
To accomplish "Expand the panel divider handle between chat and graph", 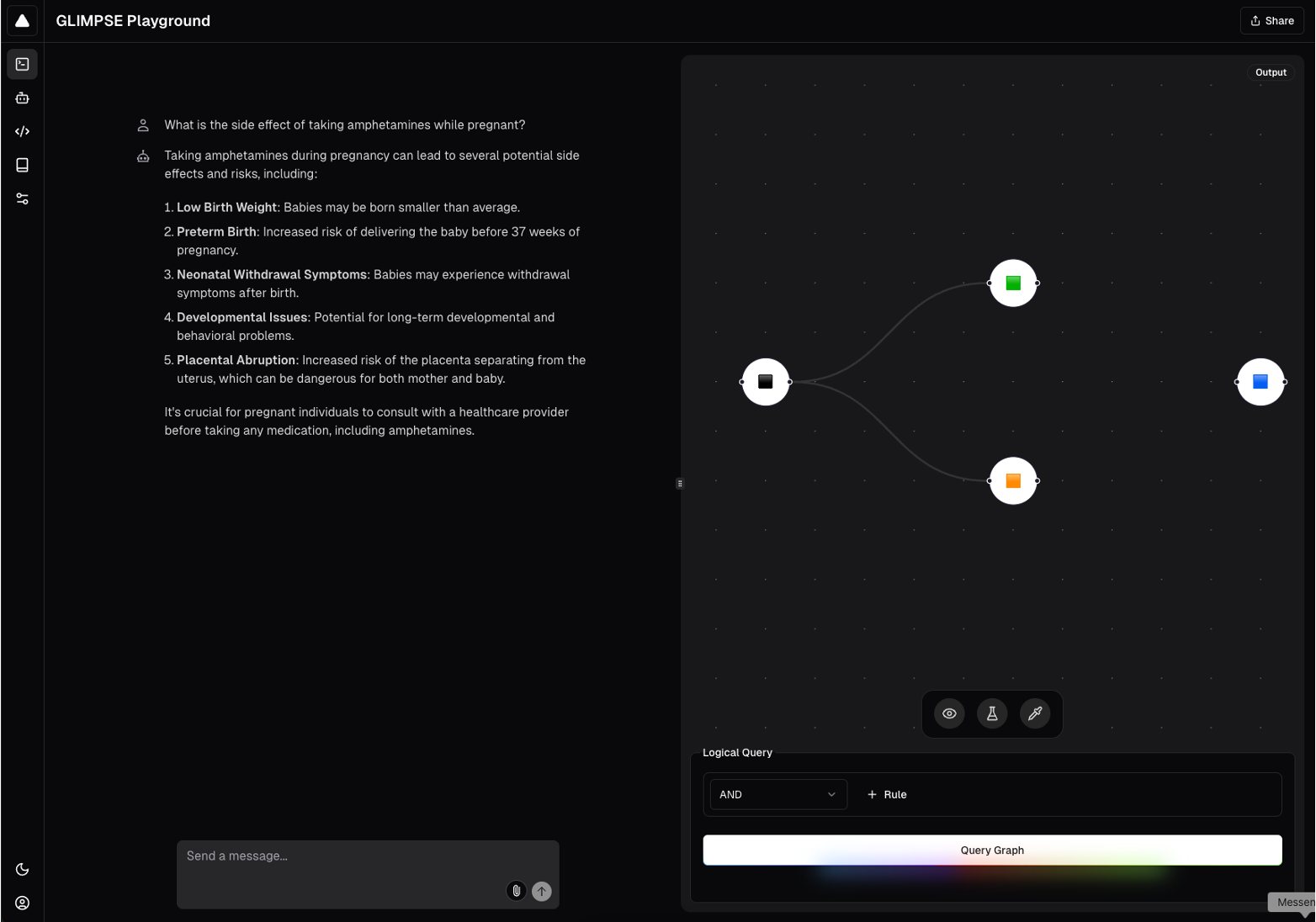I will click(x=679, y=483).
